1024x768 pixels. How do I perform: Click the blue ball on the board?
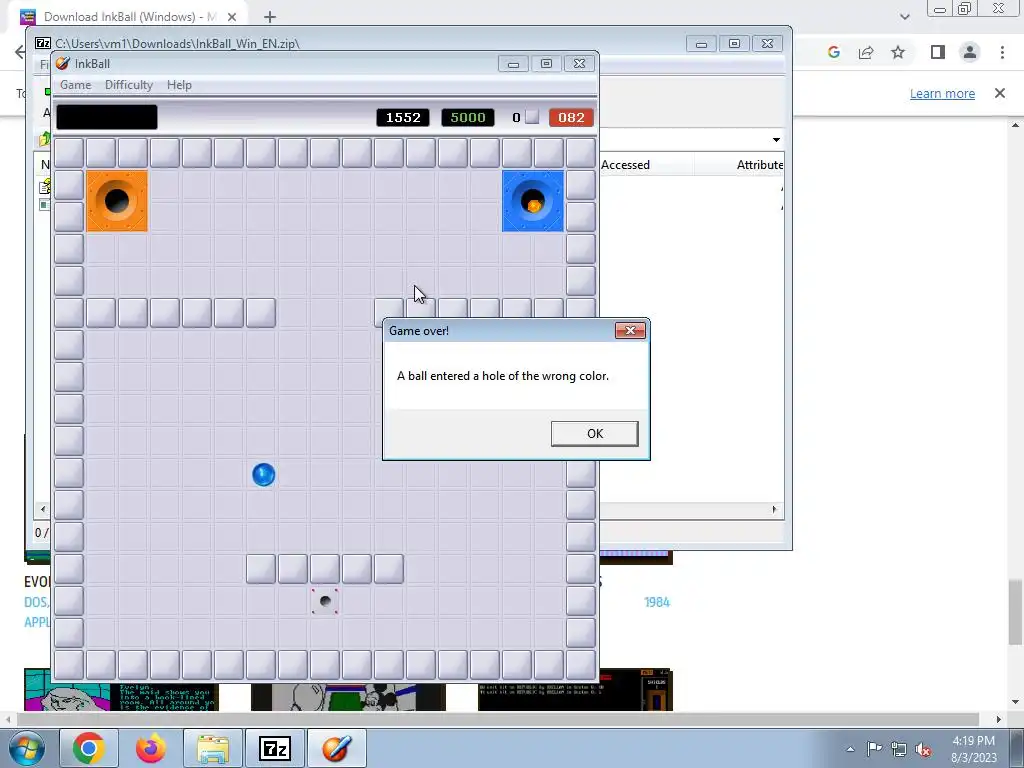pyautogui.click(x=263, y=475)
